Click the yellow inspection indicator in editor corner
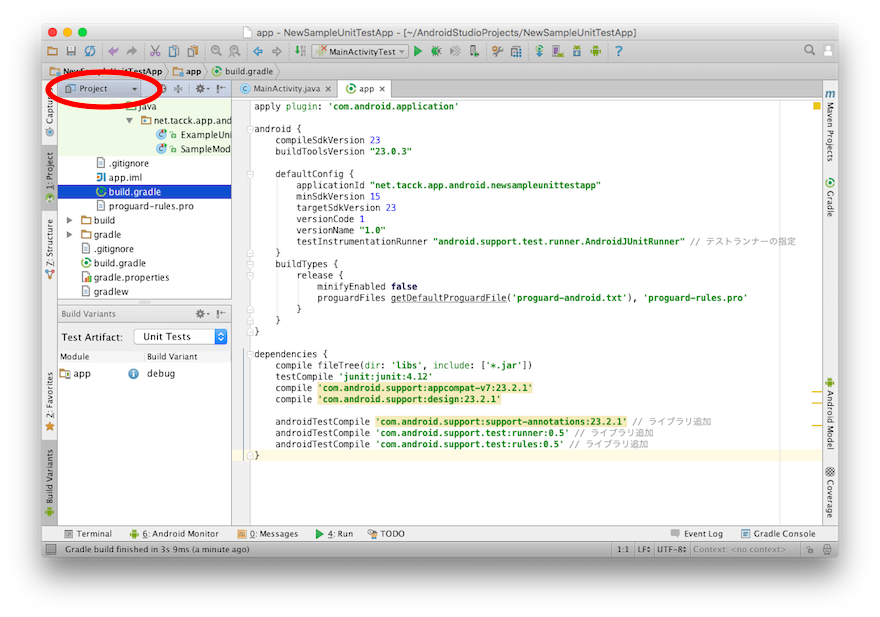Screen dimensions: 880x617 click(817, 106)
